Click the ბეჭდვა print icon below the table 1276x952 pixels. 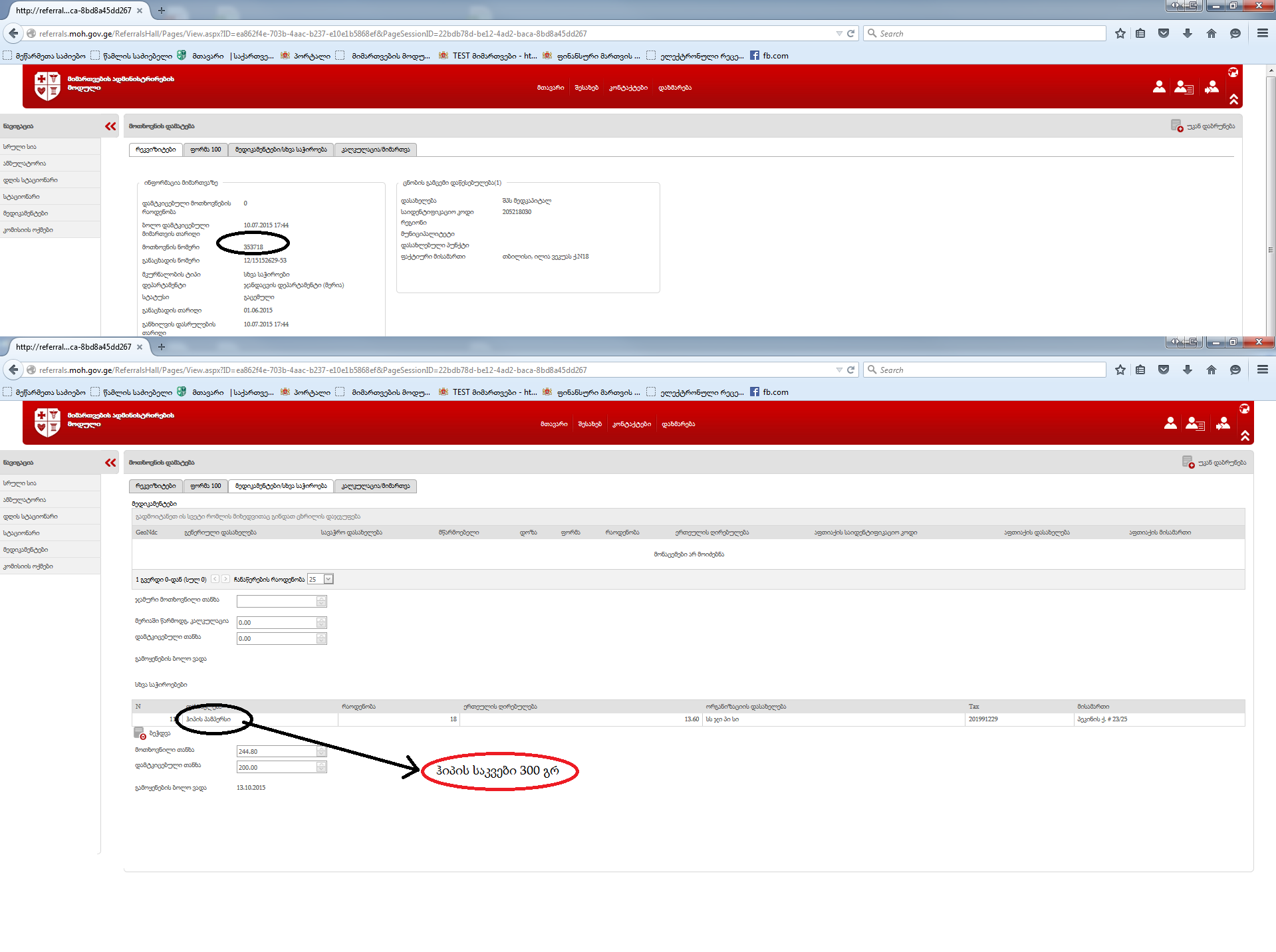[x=140, y=733]
